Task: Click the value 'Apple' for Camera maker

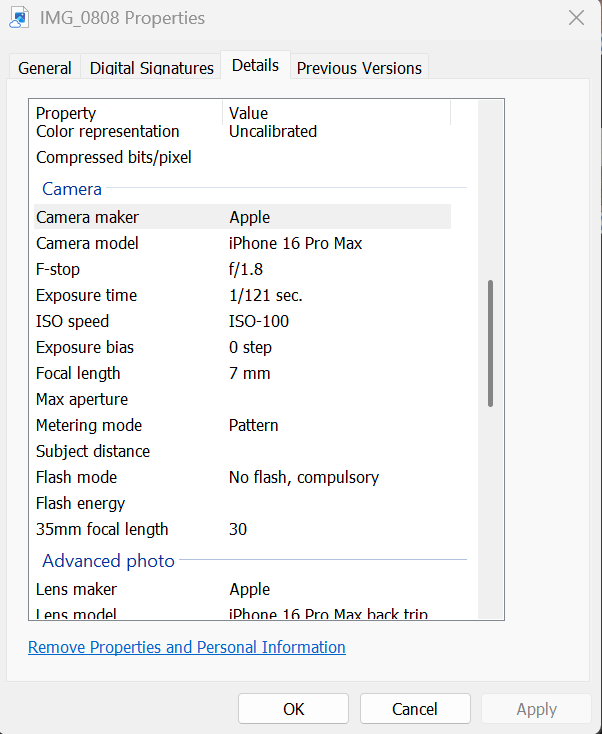Action: click(250, 217)
